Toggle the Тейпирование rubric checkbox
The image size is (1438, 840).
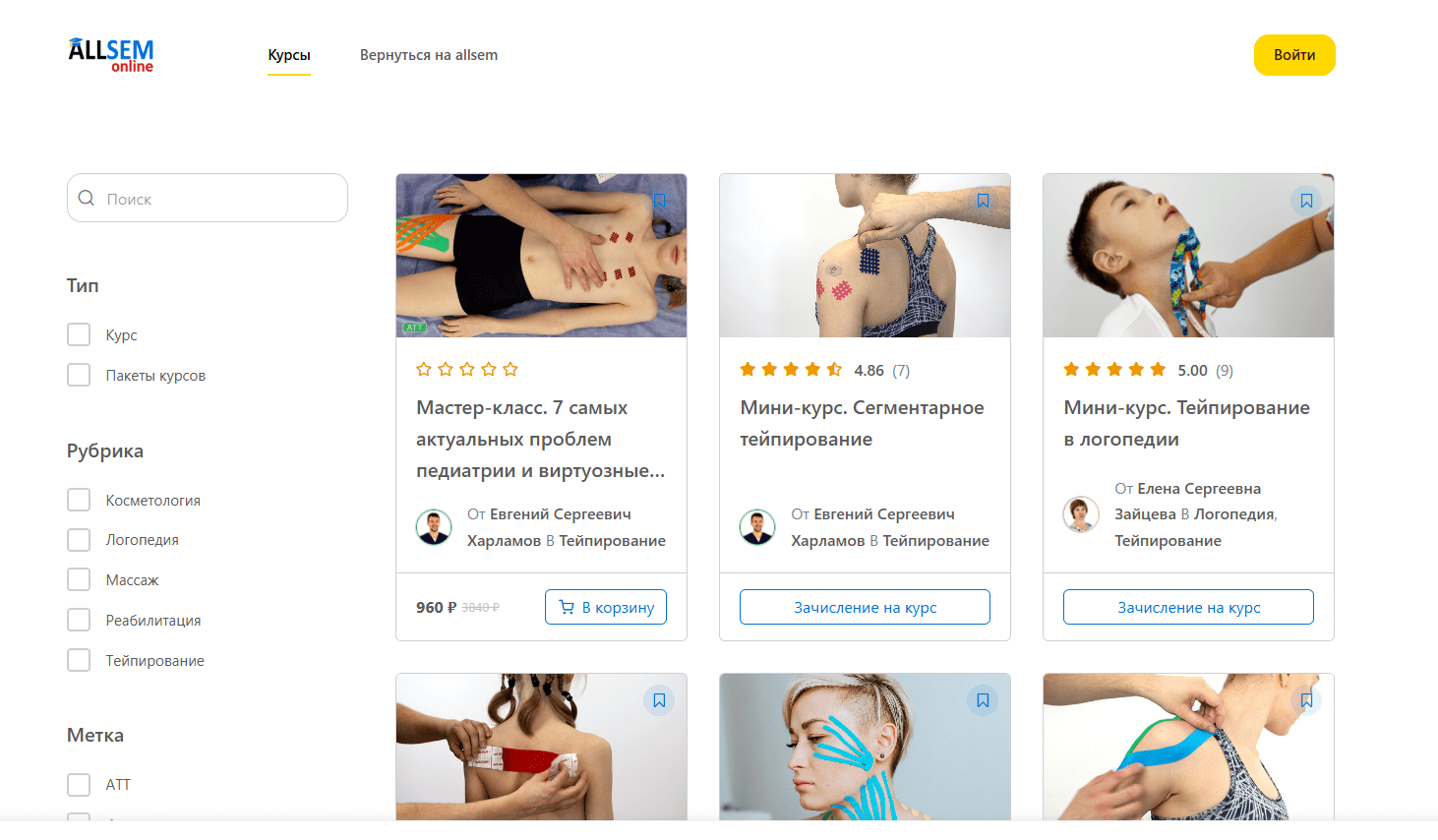pos(79,660)
